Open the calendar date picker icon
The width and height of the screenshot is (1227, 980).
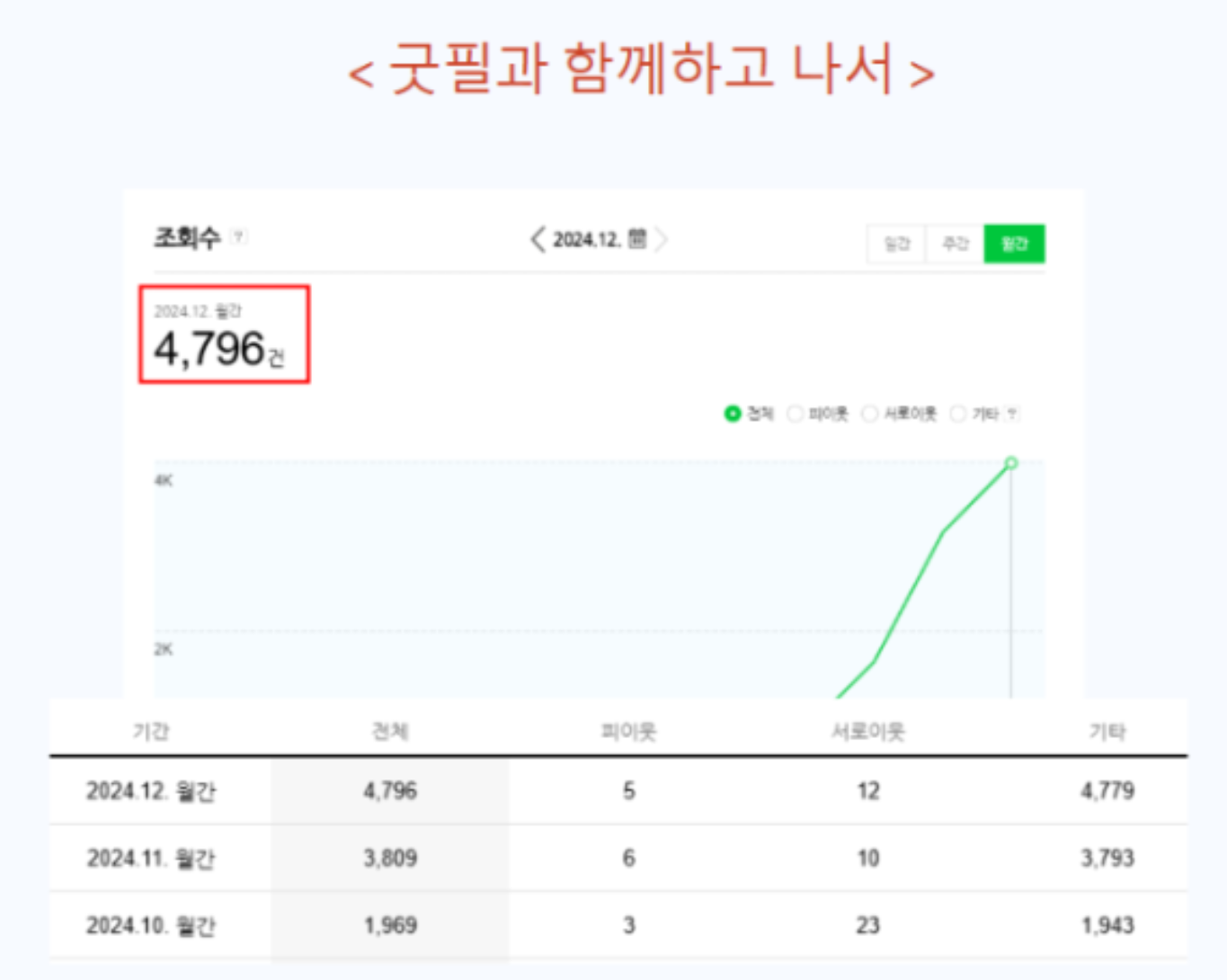coord(637,239)
